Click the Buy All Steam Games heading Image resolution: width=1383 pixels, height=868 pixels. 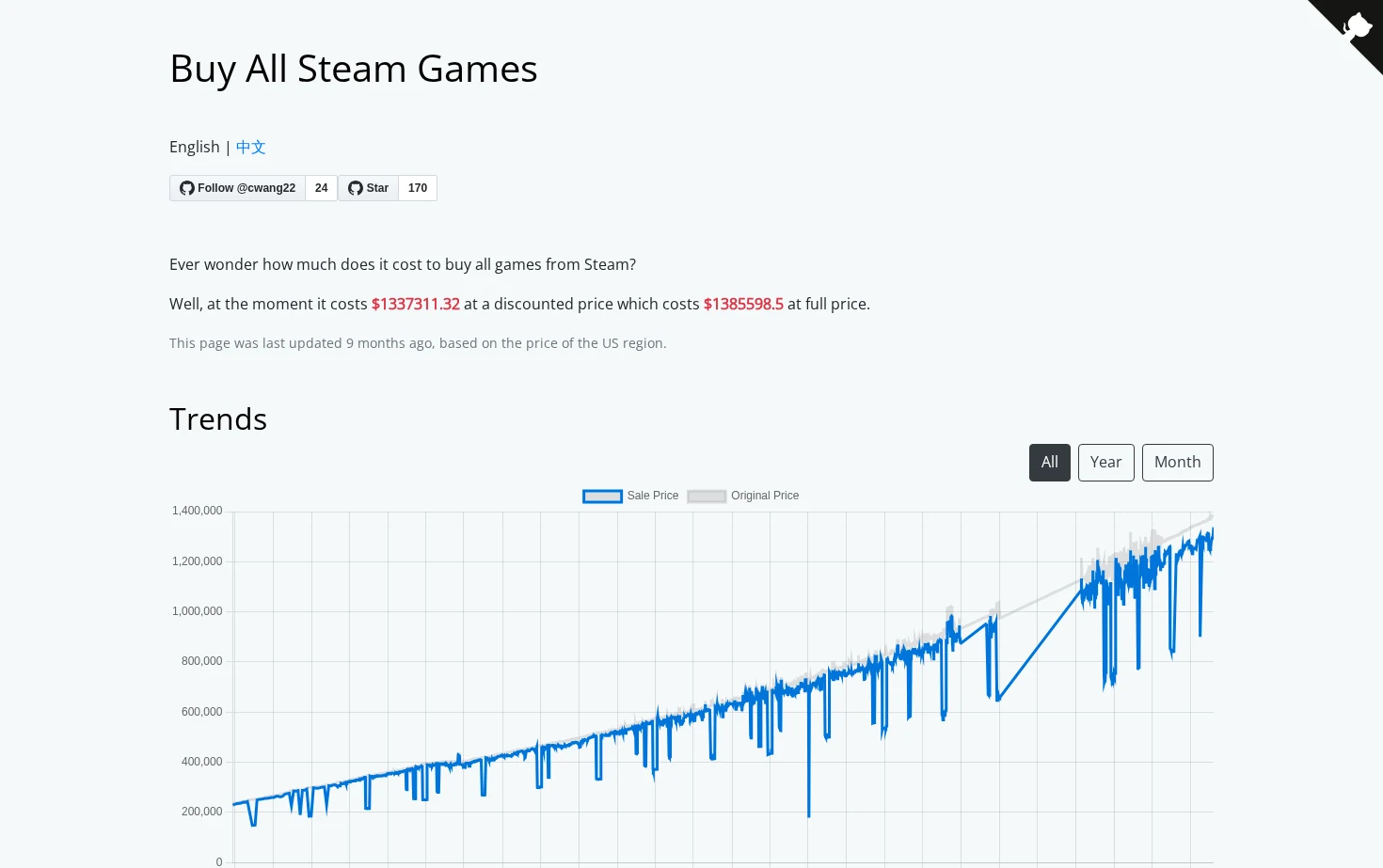354,69
